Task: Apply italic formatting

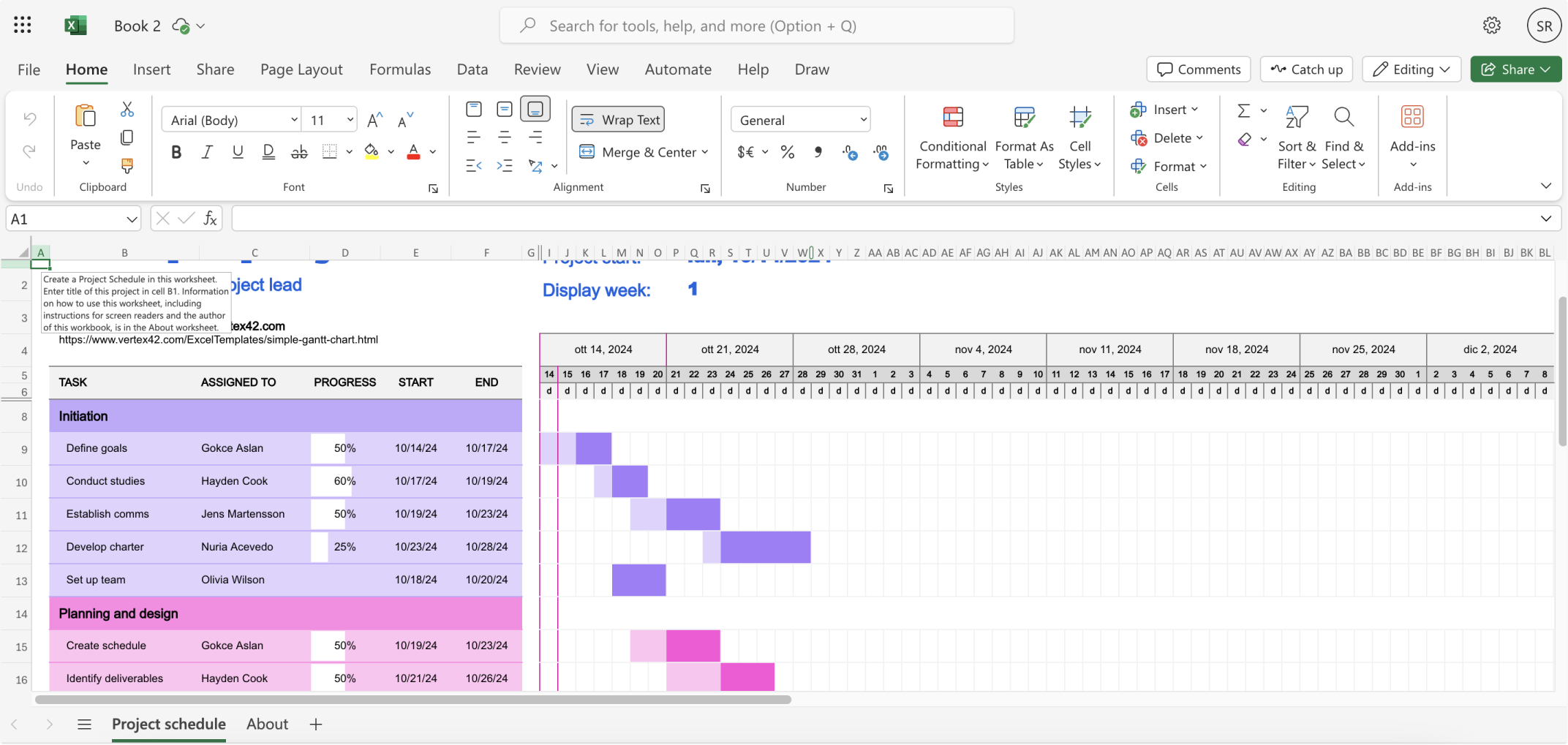Action: pos(207,152)
